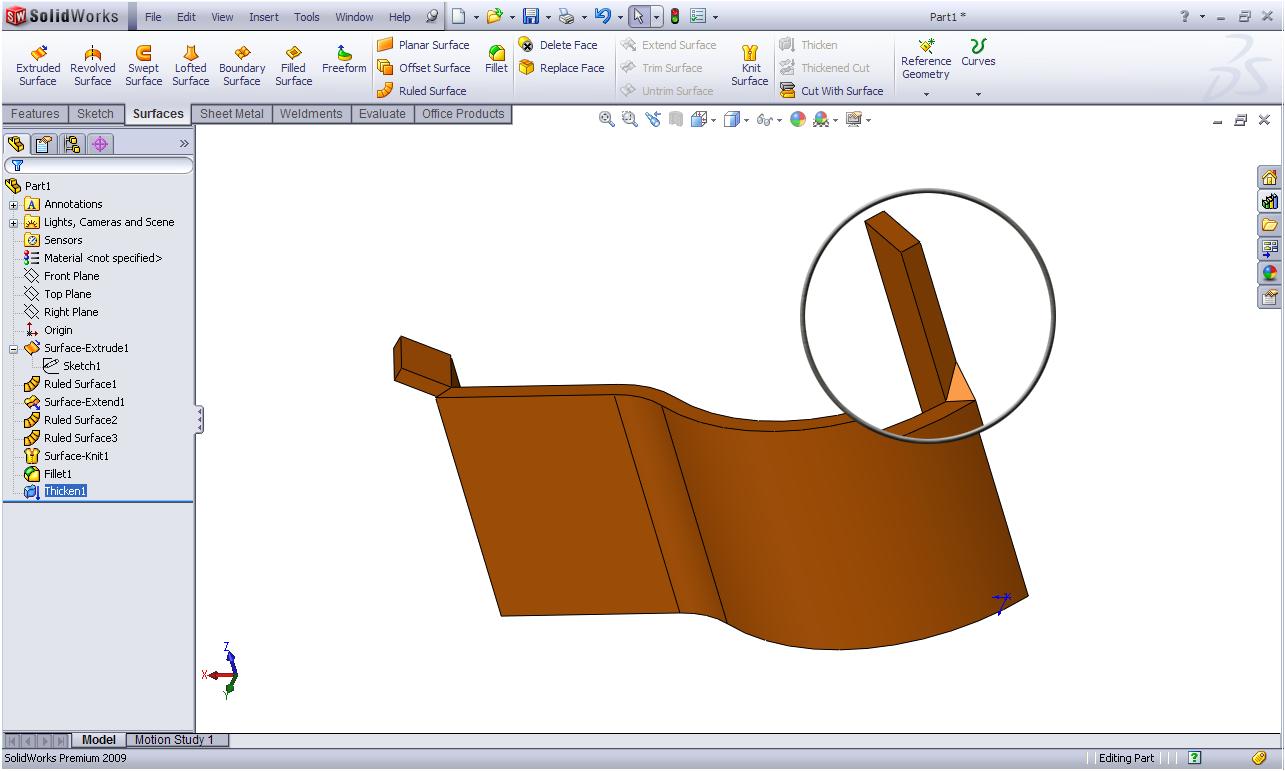Select the Ruled Surface command
Viewport: 1285px width, 771px height.
(x=422, y=91)
